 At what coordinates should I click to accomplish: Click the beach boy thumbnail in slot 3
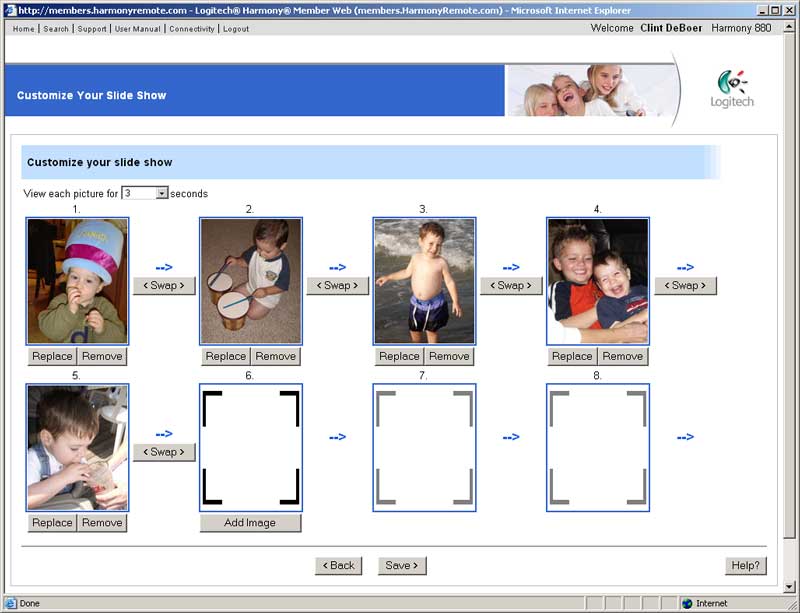pos(424,281)
